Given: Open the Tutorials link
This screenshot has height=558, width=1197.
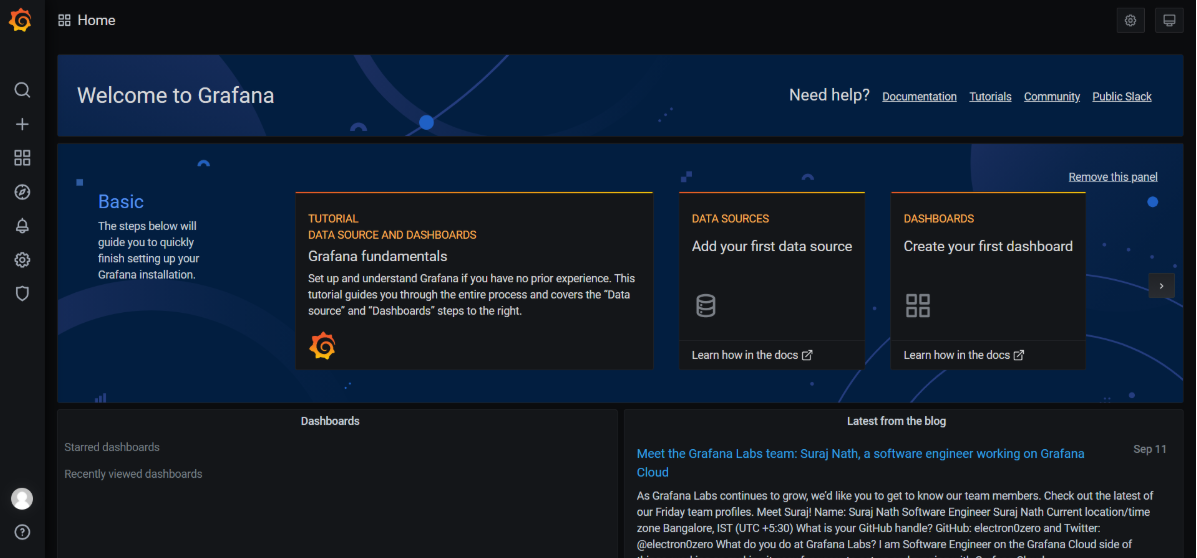Looking at the screenshot, I should coord(990,96).
